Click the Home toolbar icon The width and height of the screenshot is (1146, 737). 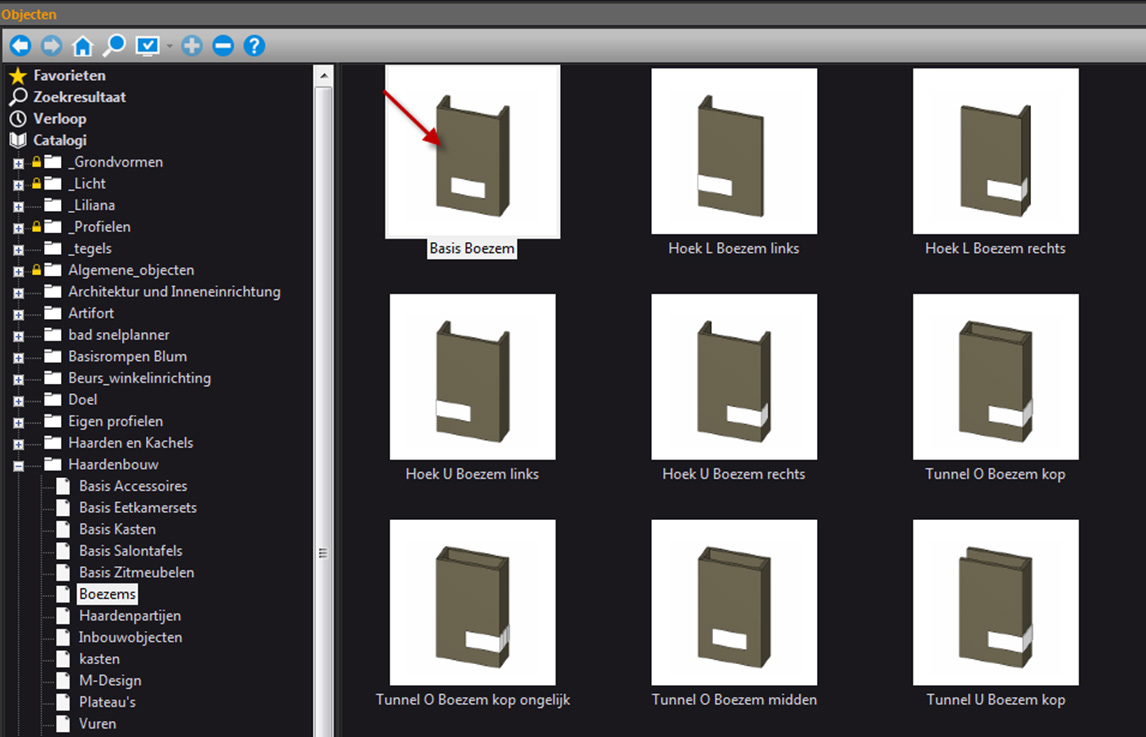[x=83, y=45]
